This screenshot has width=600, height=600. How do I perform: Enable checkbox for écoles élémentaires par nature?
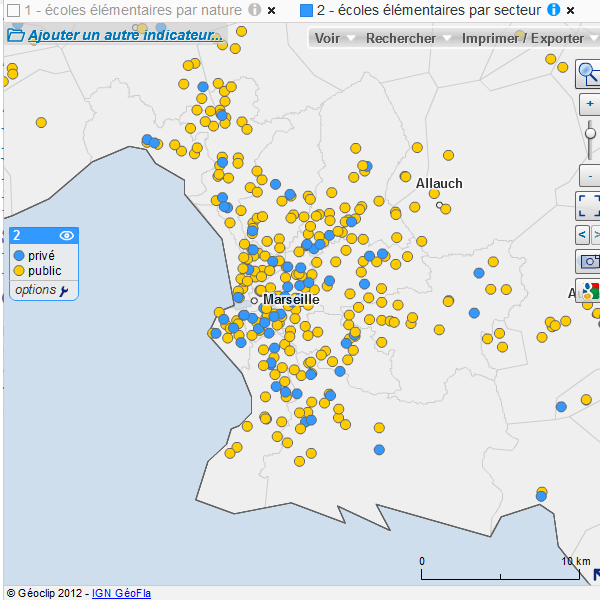pos(13,10)
